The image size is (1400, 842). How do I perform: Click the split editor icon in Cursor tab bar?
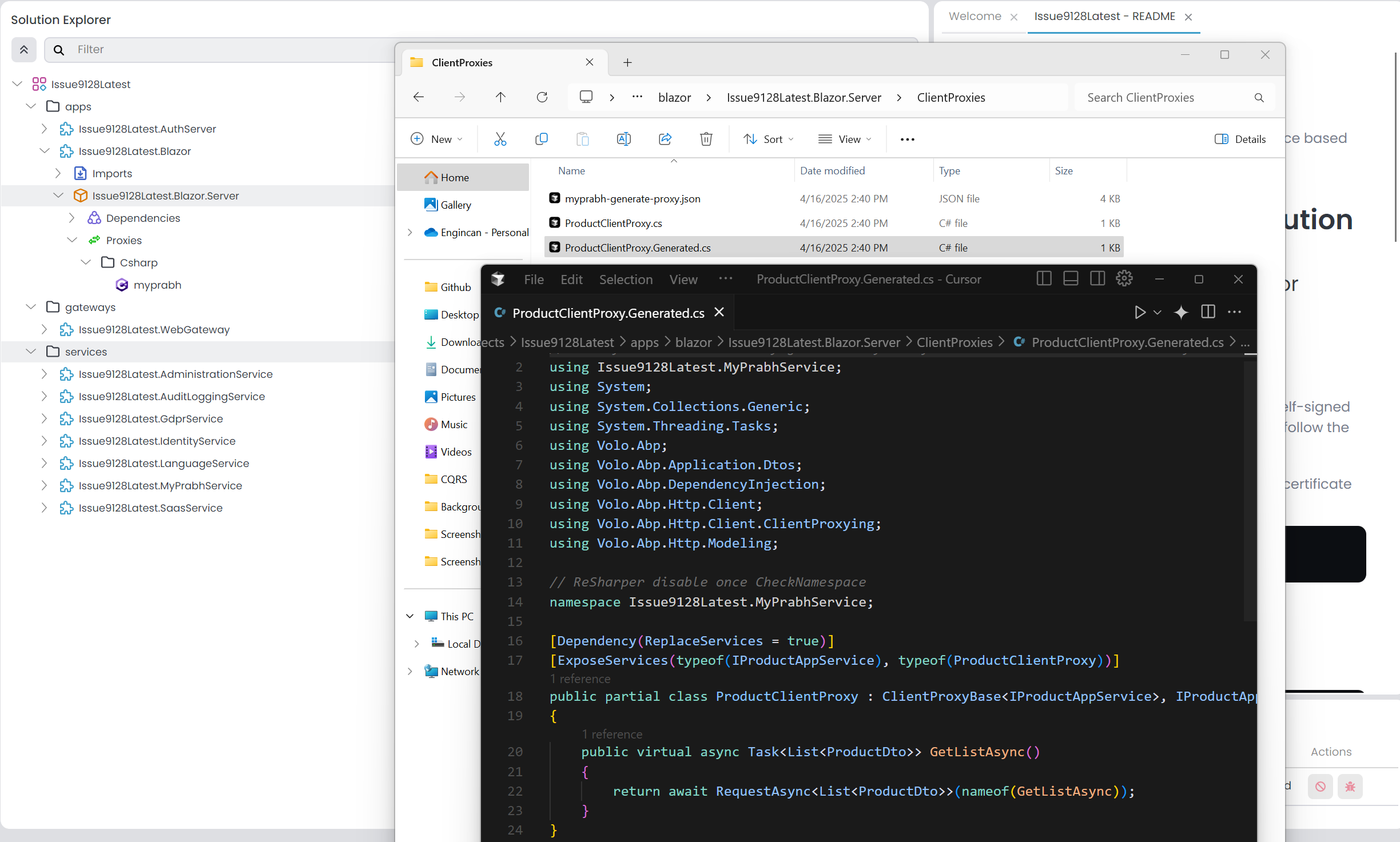click(1208, 312)
